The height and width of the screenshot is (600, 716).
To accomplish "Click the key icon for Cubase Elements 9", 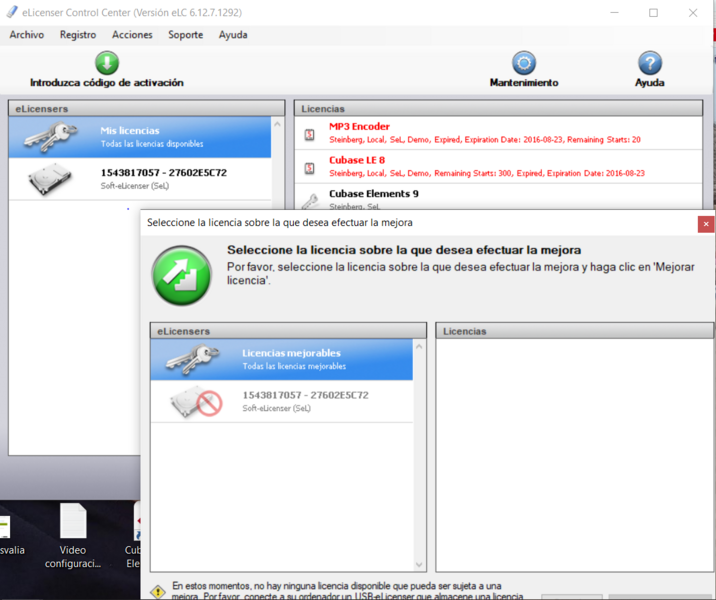I will (x=310, y=201).
